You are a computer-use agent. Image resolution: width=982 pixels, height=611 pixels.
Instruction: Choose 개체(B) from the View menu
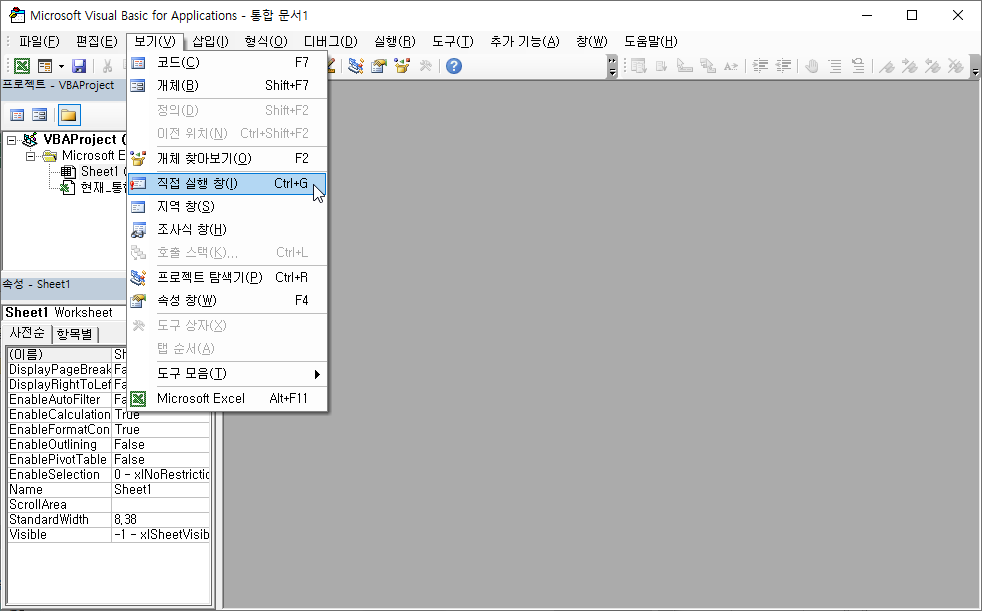(x=227, y=86)
